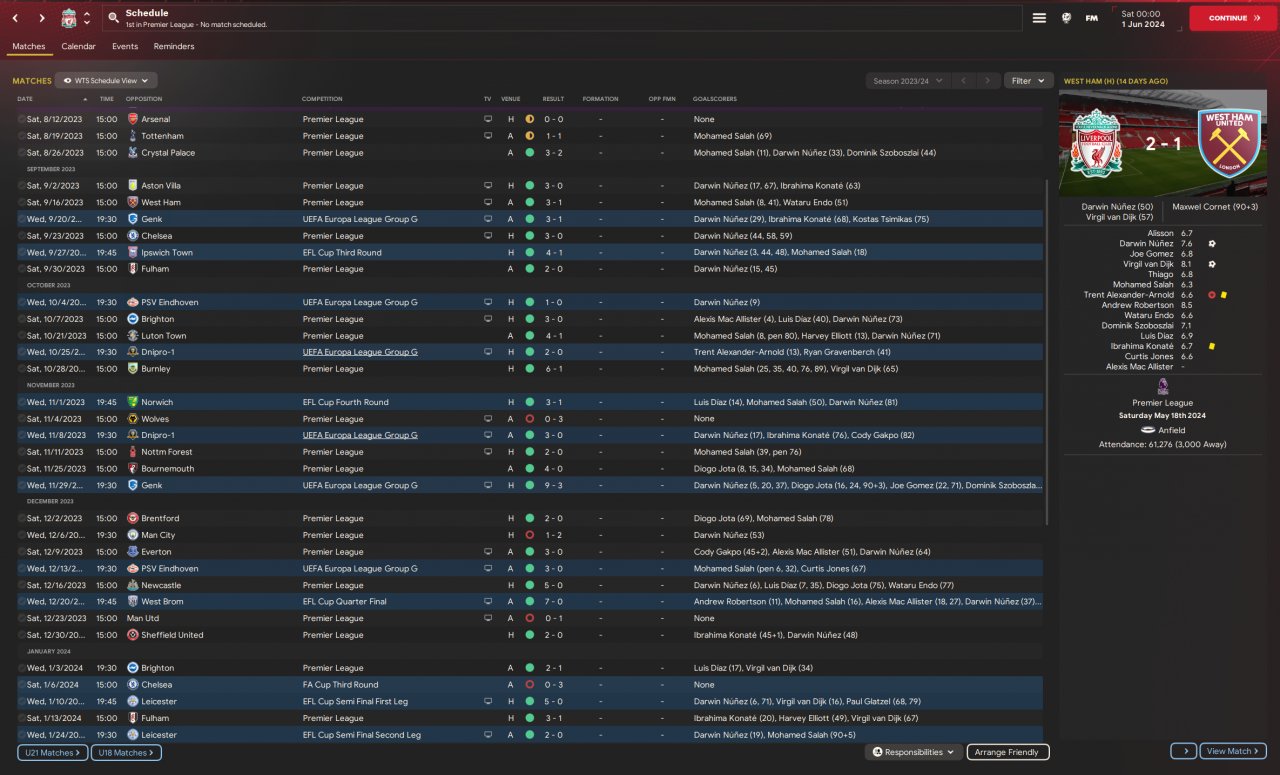Sort by the Competition column header

tap(322, 99)
